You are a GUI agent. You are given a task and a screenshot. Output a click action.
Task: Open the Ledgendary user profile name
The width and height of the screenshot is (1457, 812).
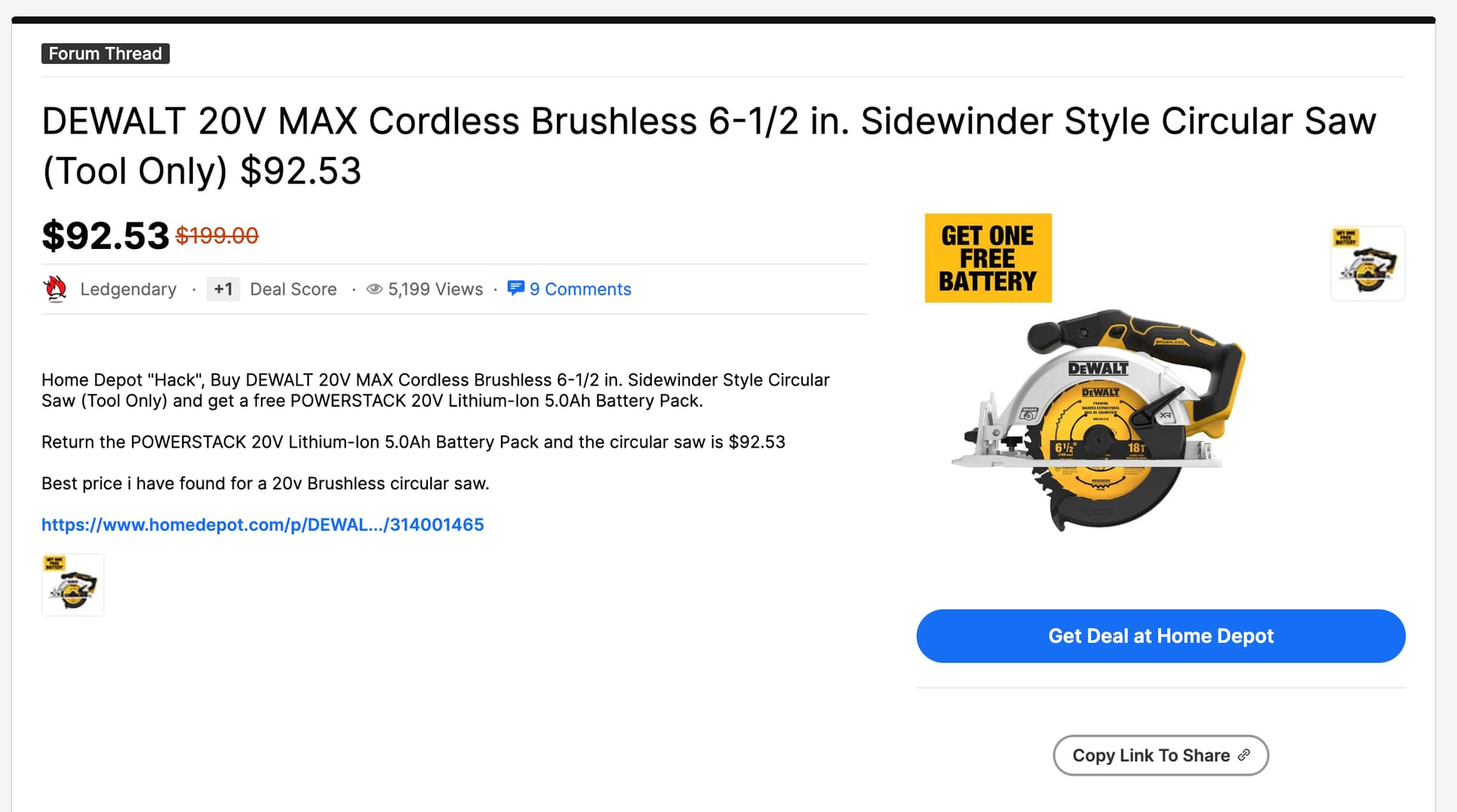click(x=128, y=289)
